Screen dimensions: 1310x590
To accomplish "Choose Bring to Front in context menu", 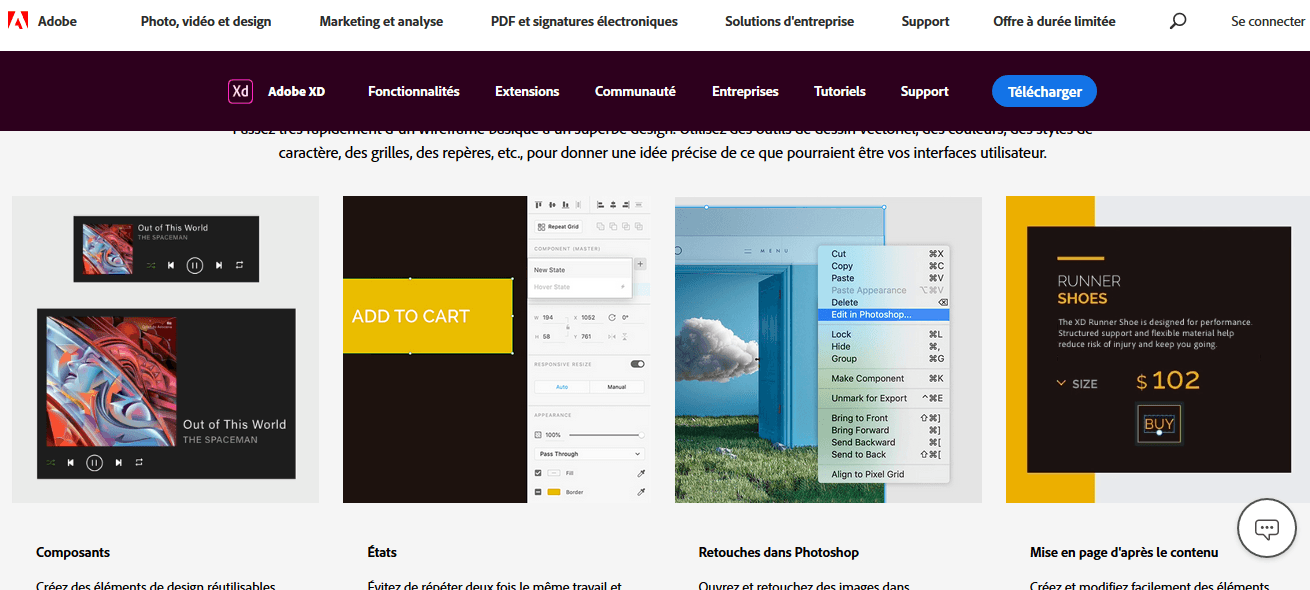I will (885, 418).
